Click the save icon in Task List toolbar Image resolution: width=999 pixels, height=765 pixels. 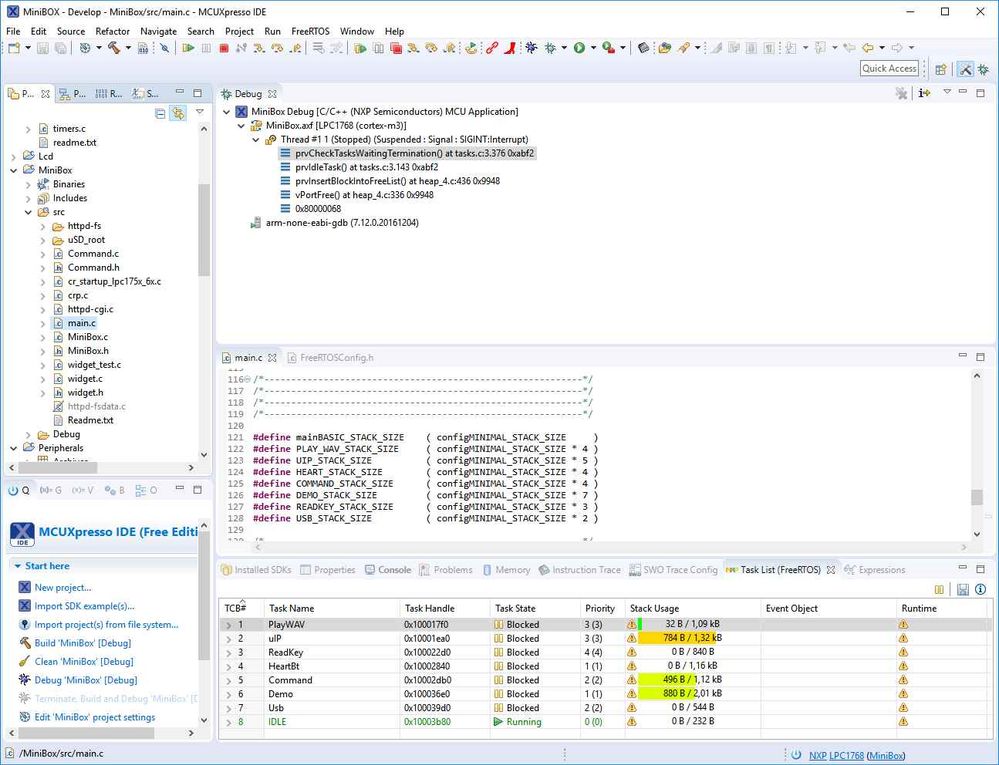[963, 589]
